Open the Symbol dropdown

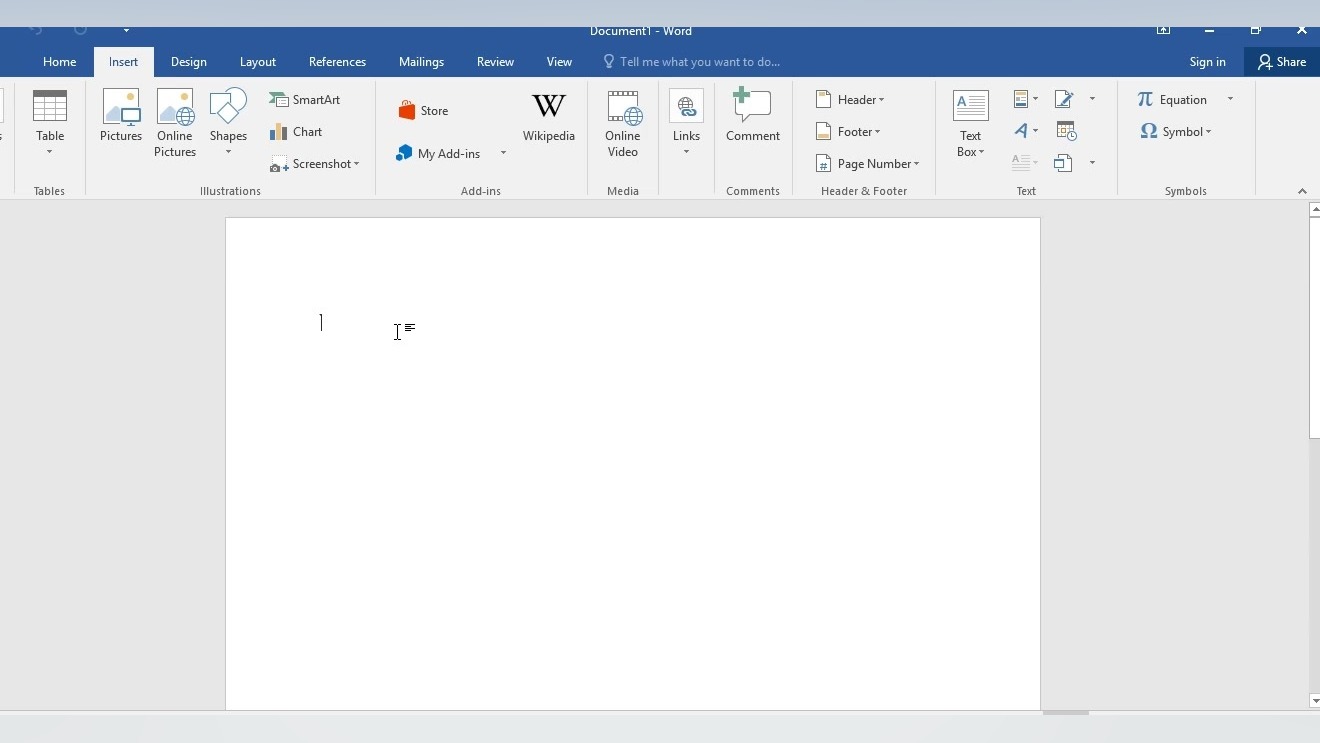click(x=1176, y=132)
